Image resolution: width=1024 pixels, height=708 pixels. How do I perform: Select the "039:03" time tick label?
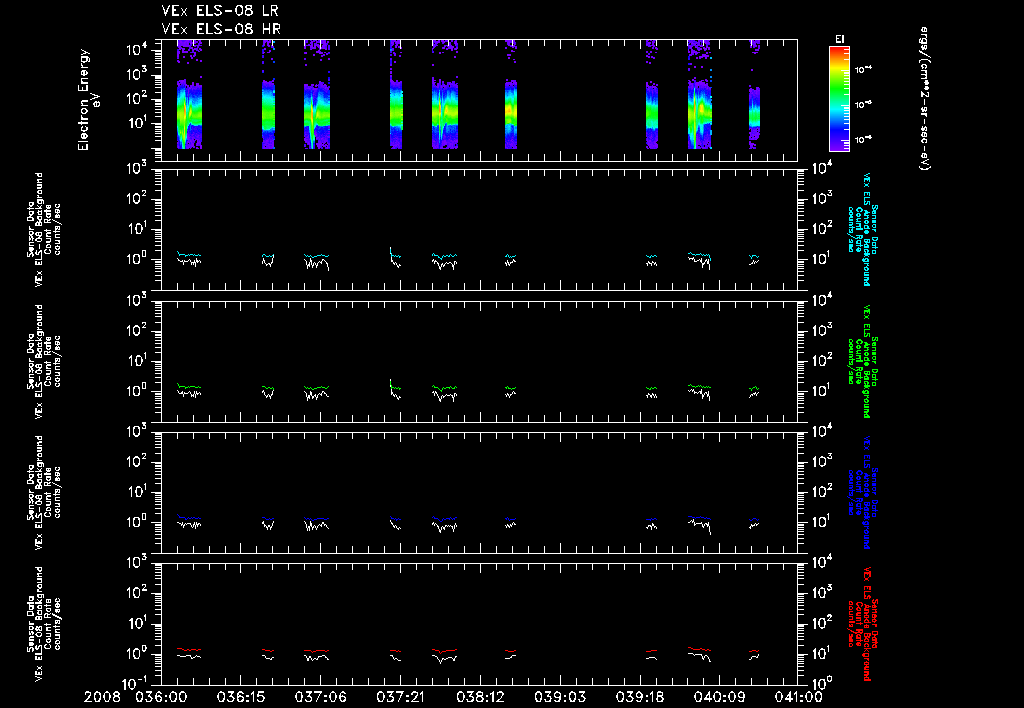pyautogui.click(x=559, y=697)
